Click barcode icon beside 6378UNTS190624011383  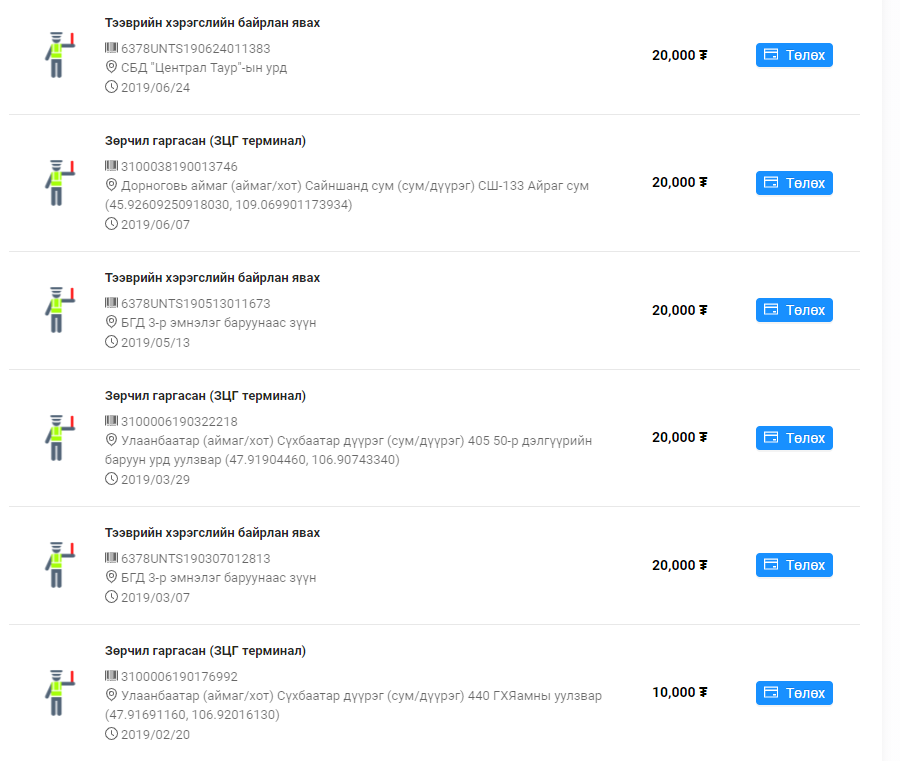click(111, 48)
